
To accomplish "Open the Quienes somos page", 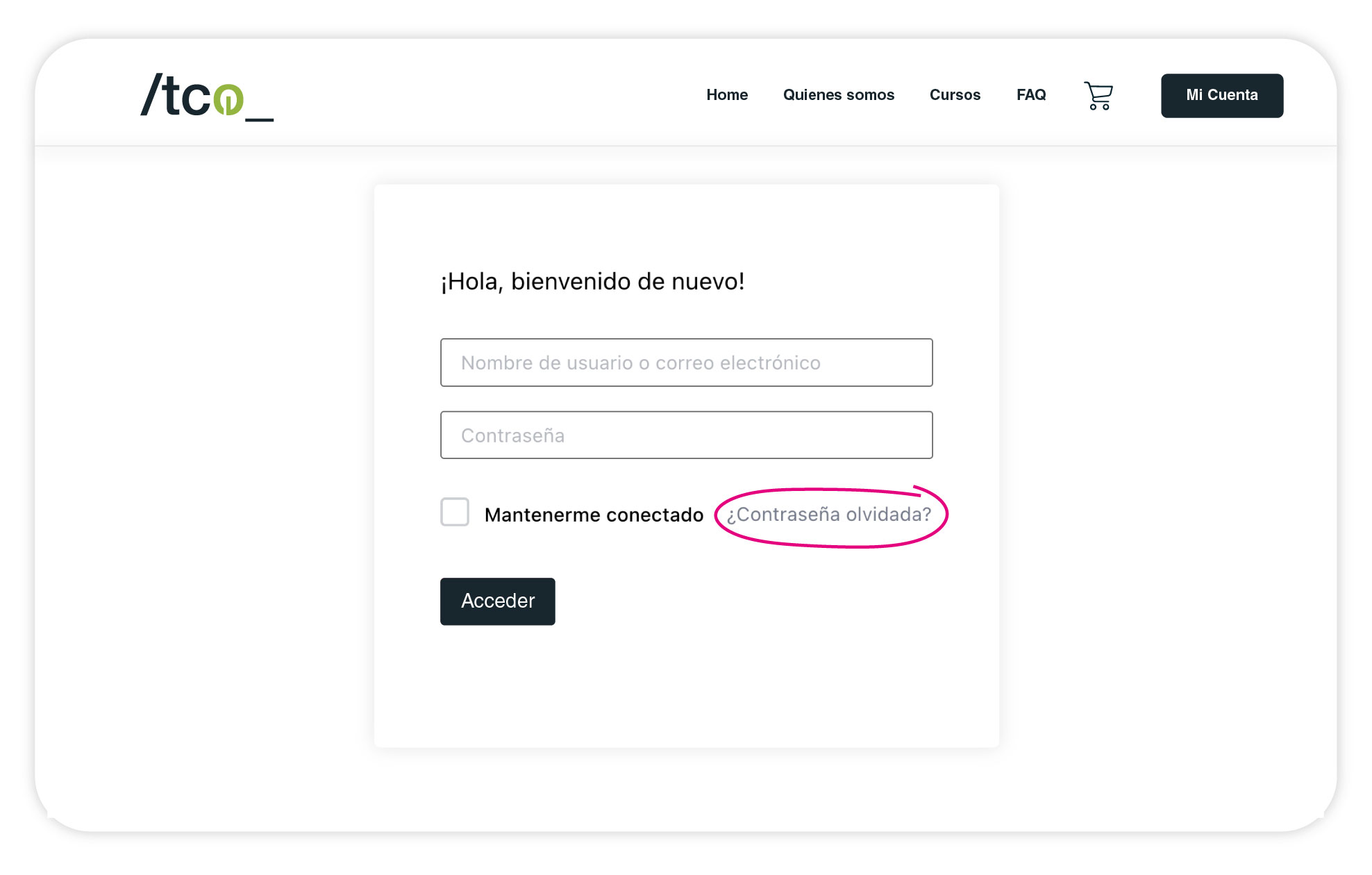I will coord(838,95).
